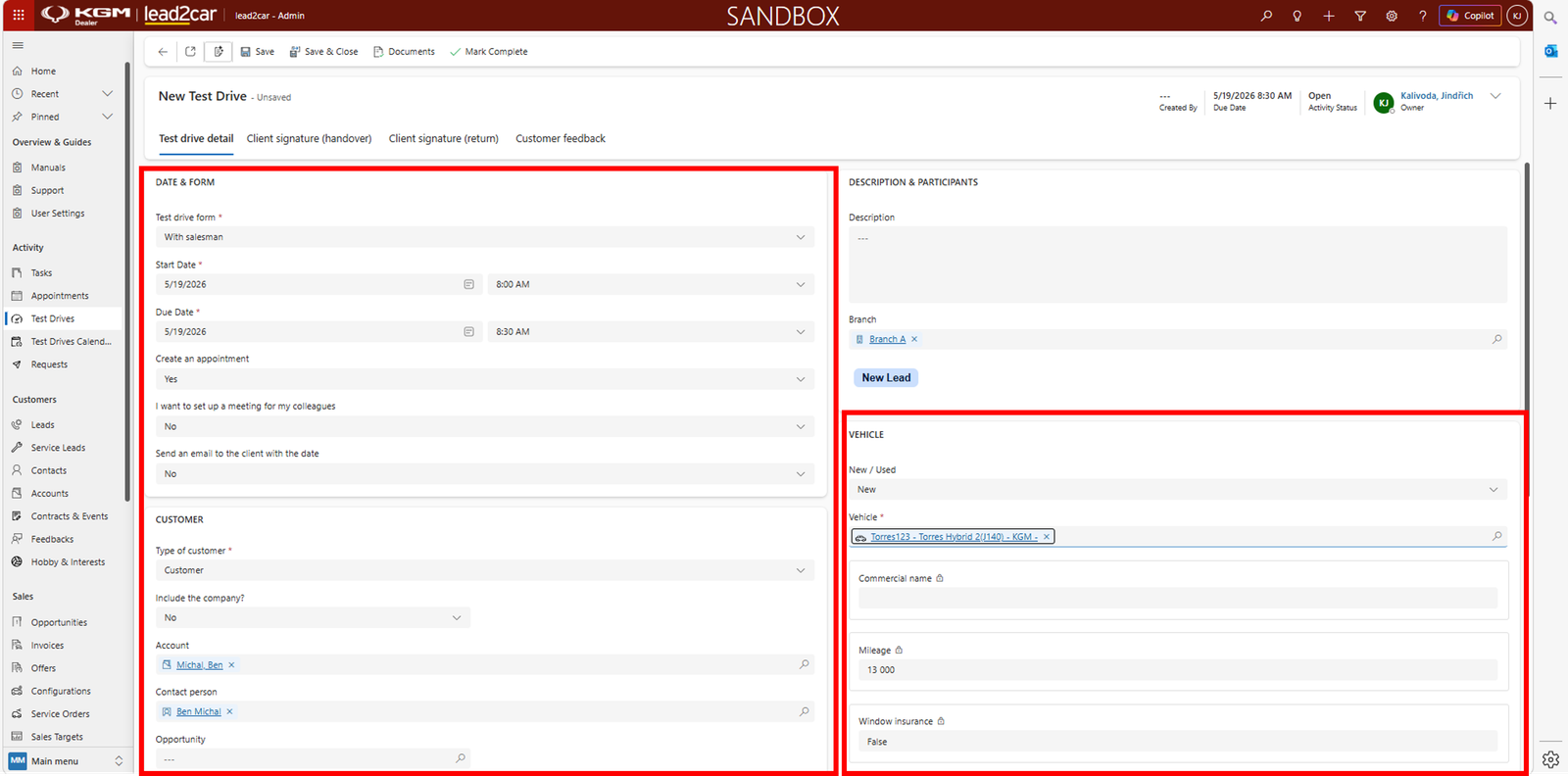Click the help question mark icon
Screen dimensions: 1568x776
pos(1423,16)
